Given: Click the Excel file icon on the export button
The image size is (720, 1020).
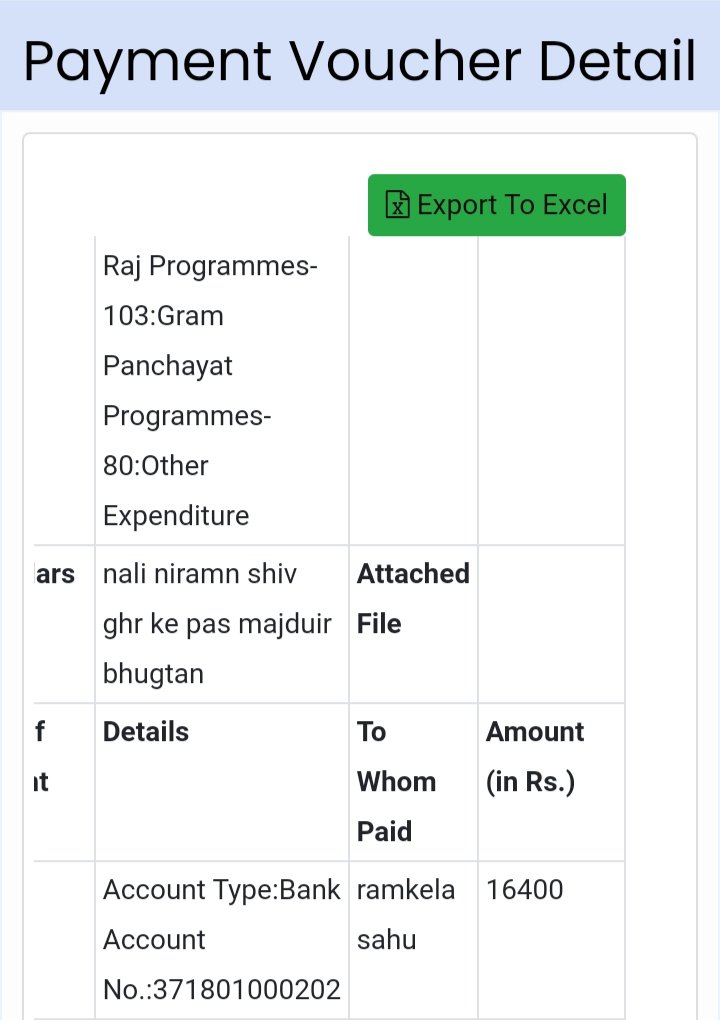Looking at the screenshot, I should click(399, 205).
